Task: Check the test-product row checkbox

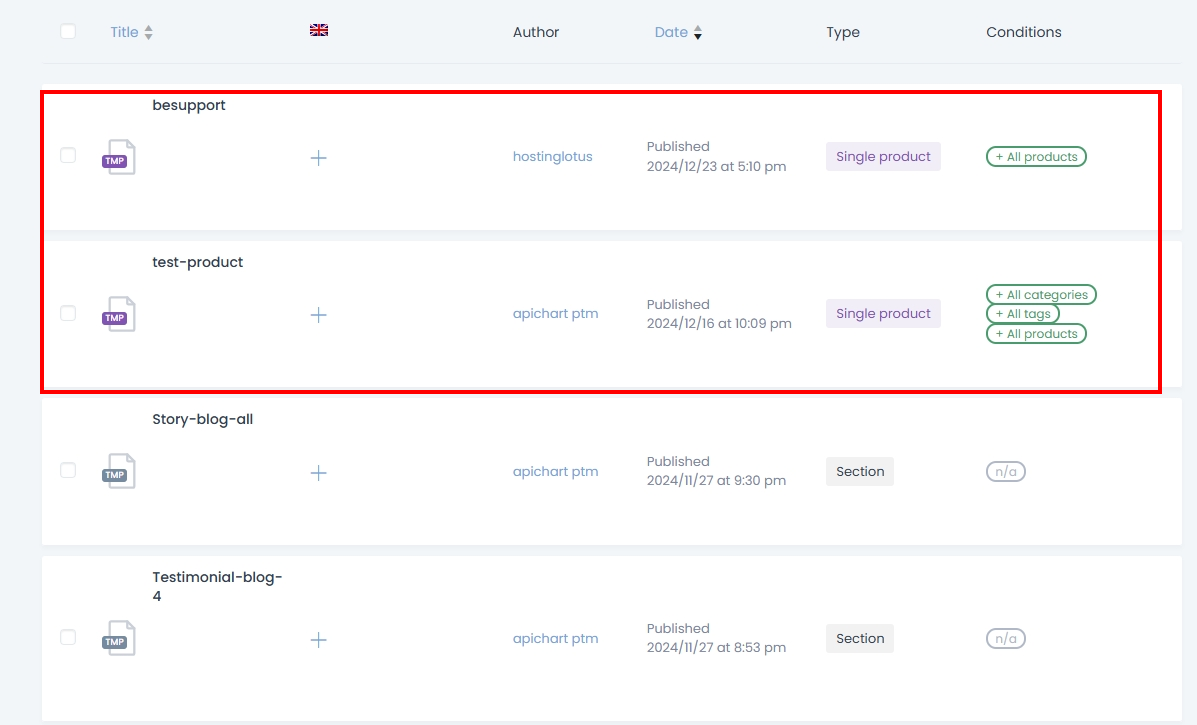Action: [68, 313]
